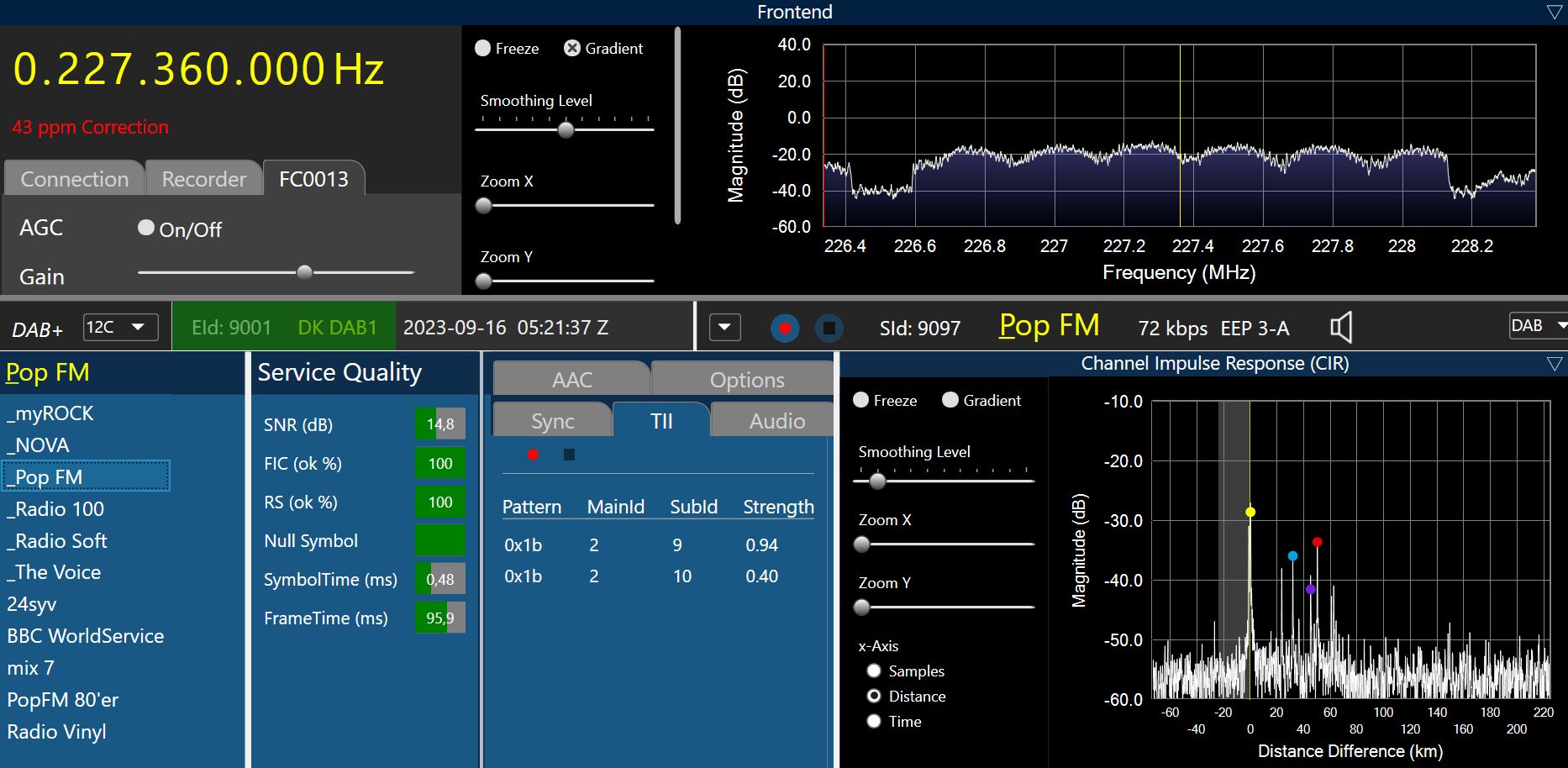Collapse the Frontend panel triangle
This screenshot has height=768, width=1568.
click(x=1554, y=12)
